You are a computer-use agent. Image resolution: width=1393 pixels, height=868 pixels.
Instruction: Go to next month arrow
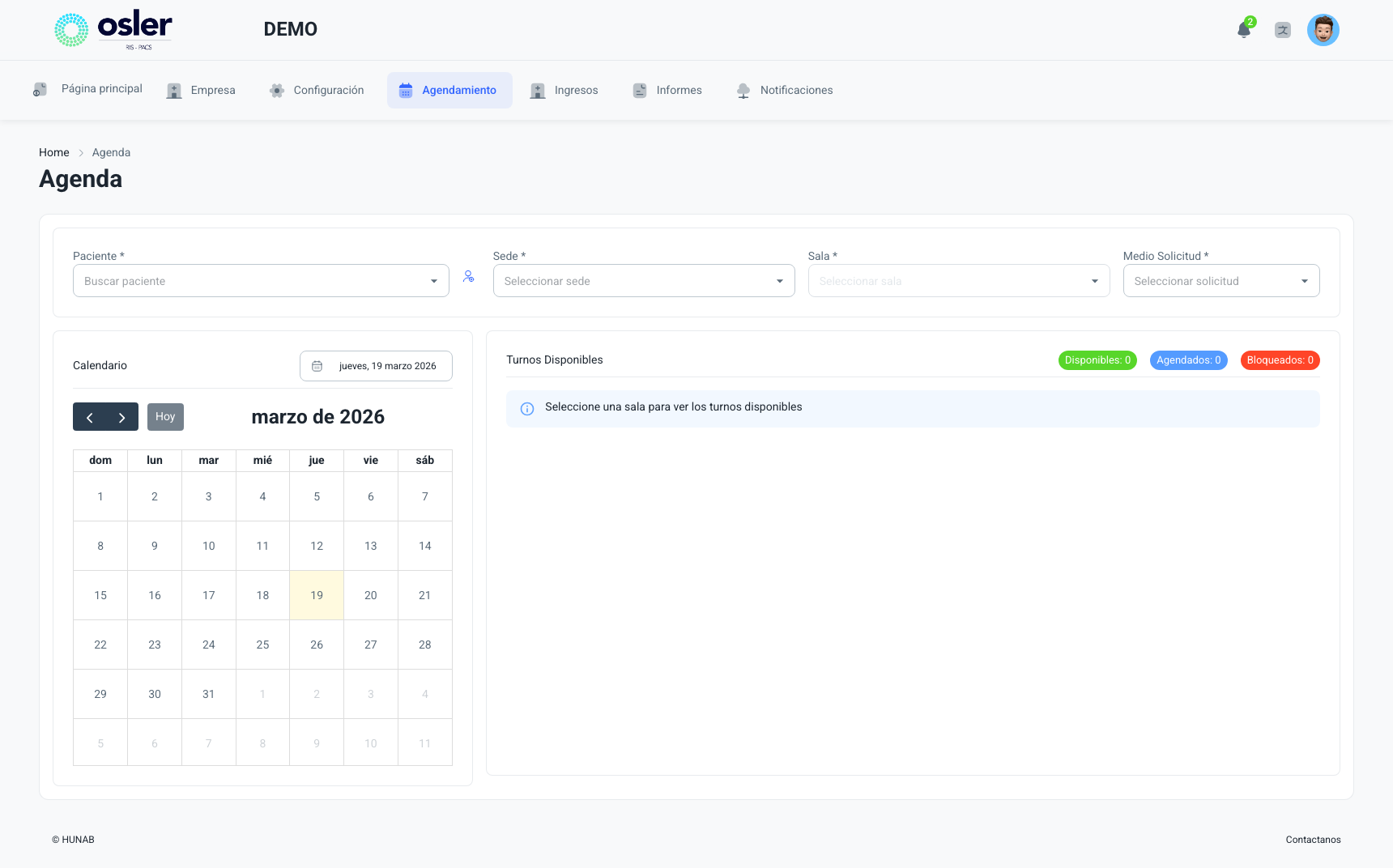121,417
